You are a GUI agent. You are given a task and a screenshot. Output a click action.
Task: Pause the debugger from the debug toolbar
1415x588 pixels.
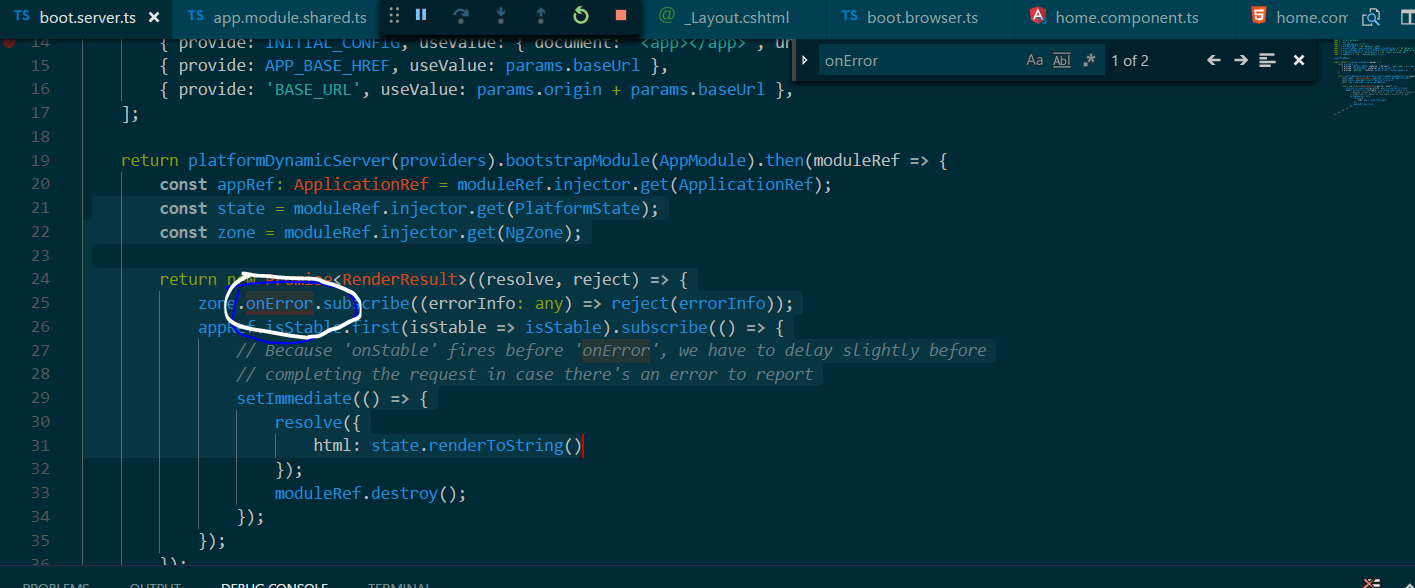point(421,15)
